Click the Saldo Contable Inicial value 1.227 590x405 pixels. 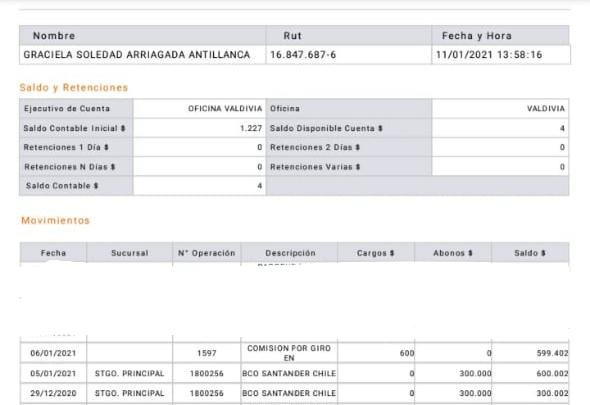(x=251, y=128)
